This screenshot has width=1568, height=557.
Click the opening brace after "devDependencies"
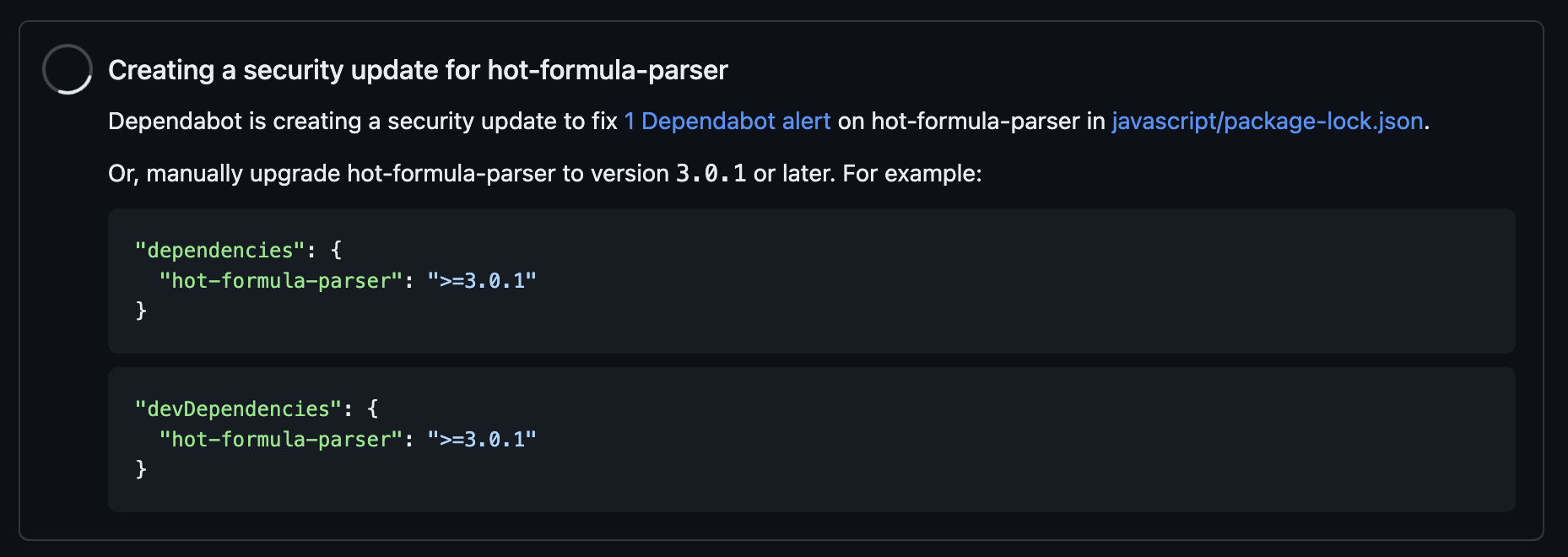coord(373,409)
